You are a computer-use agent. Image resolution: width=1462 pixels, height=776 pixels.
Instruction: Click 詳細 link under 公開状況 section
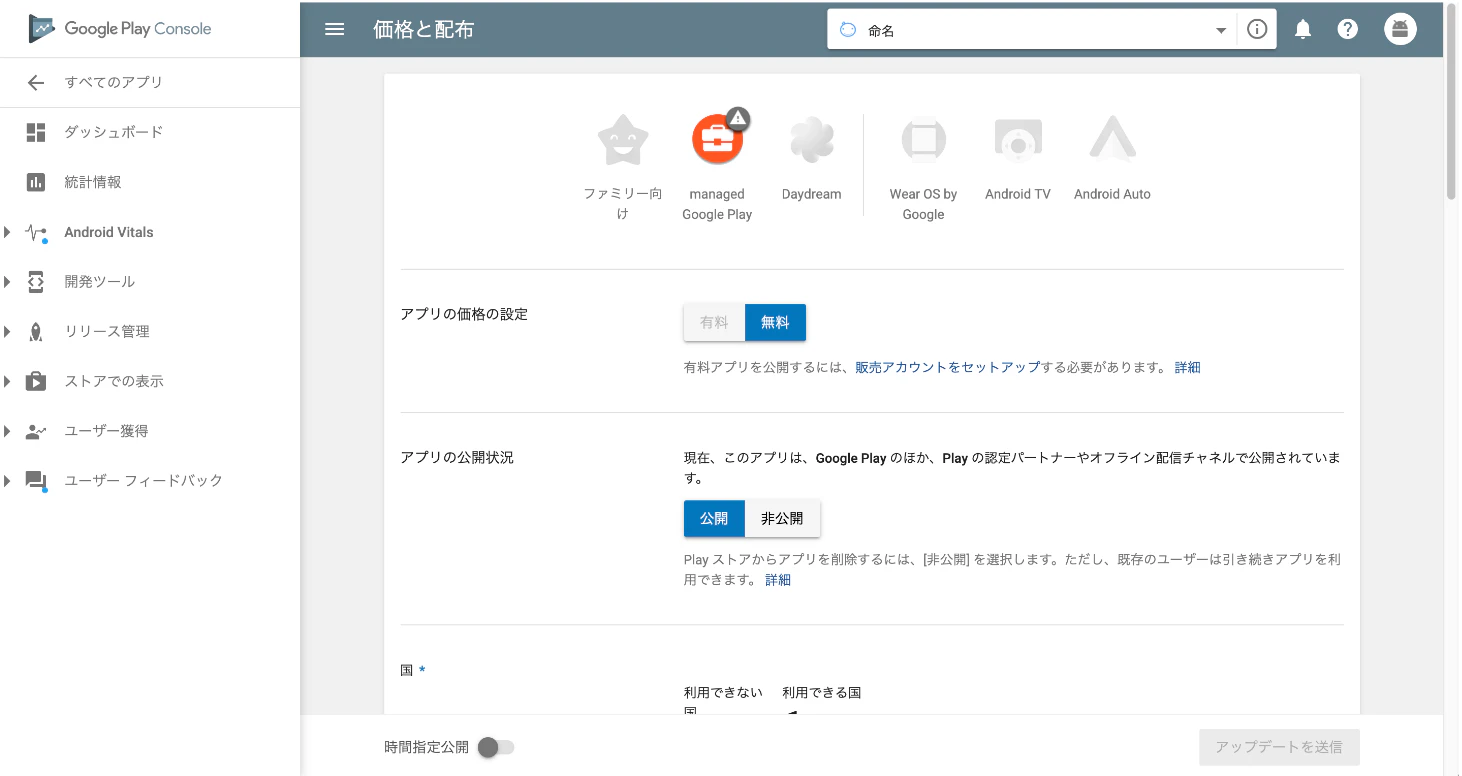778,580
